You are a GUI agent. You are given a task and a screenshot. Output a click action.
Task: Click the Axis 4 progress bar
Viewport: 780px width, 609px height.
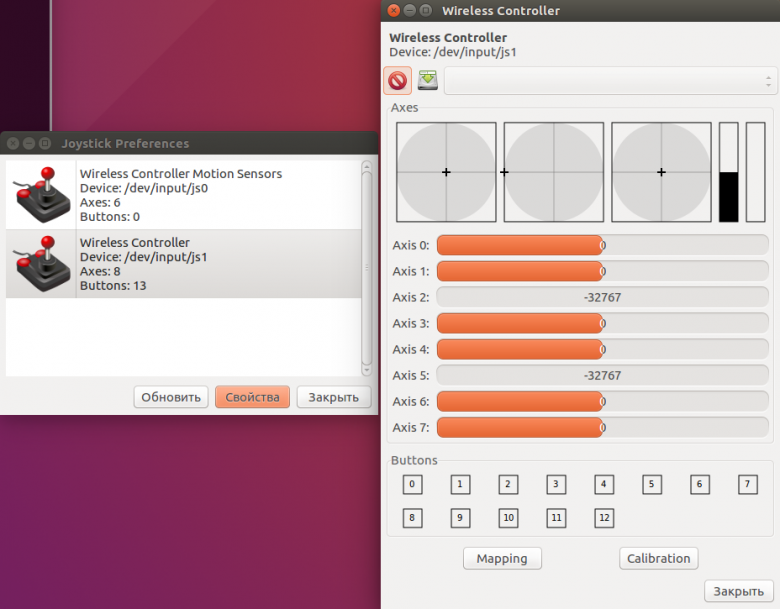pos(602,349)
